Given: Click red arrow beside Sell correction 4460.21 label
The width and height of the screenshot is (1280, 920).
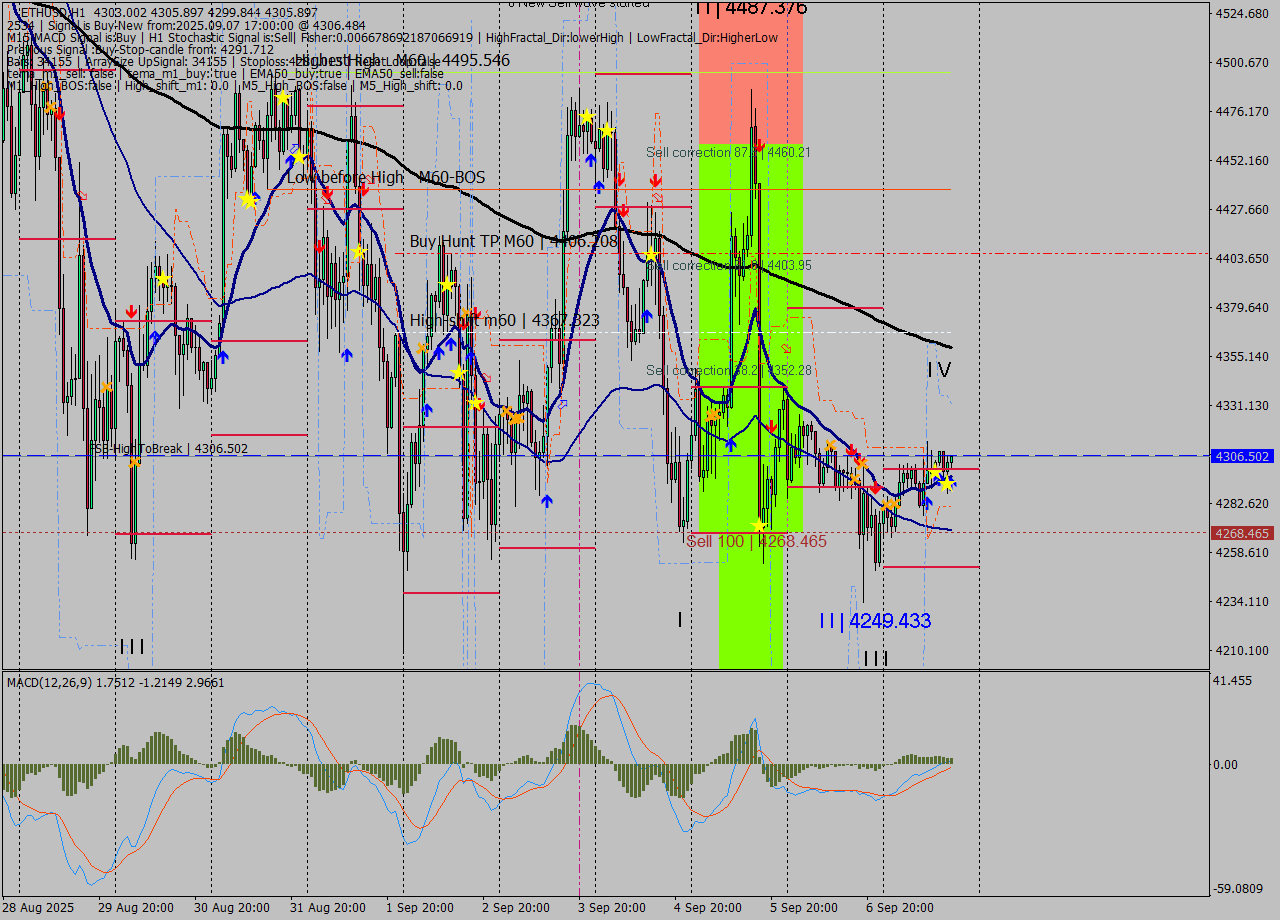Looking at the screenshot, I should (760, 148).
